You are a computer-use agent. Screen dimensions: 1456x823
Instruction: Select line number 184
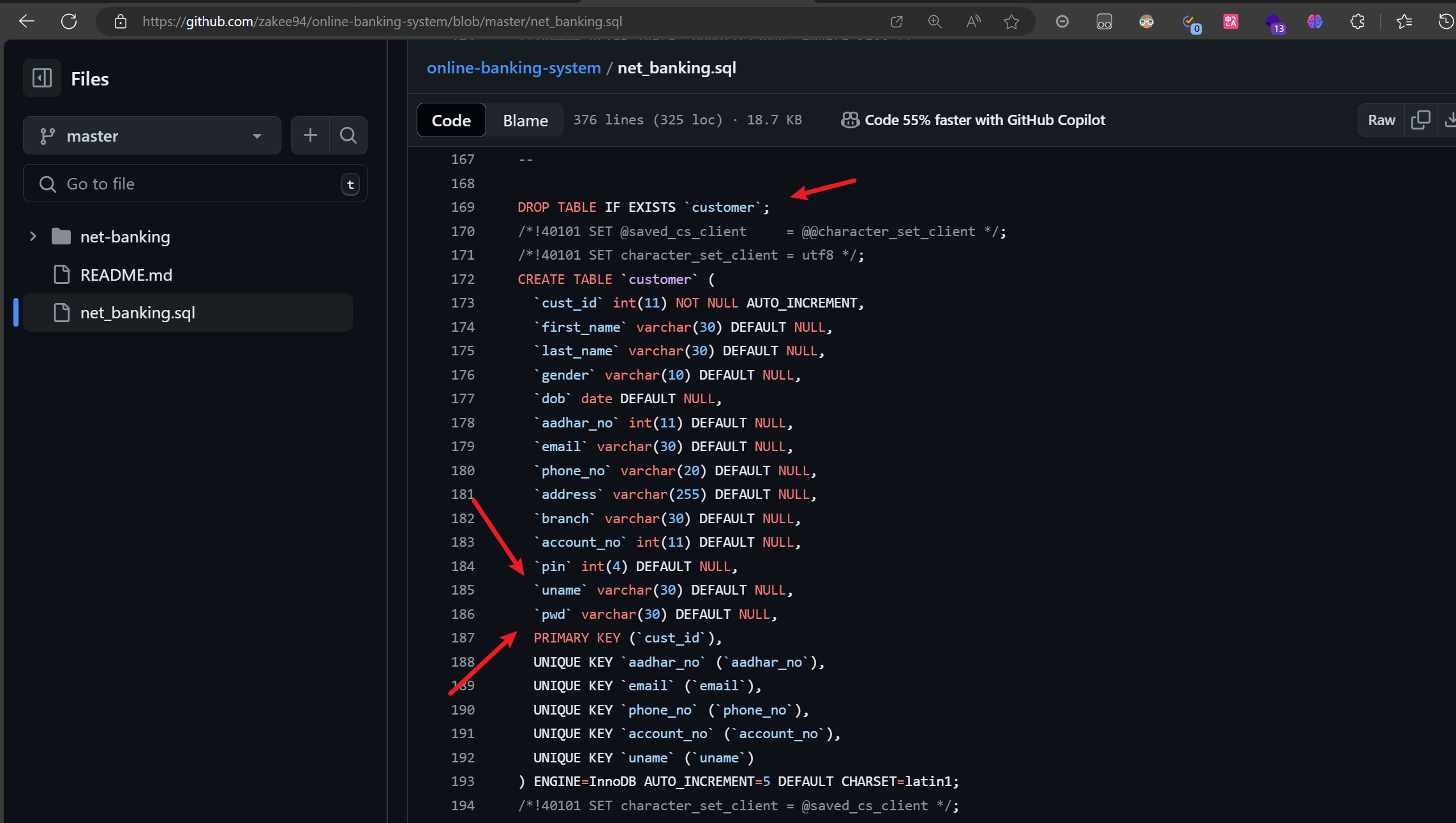pyautogui.click(x=463, y=567)
